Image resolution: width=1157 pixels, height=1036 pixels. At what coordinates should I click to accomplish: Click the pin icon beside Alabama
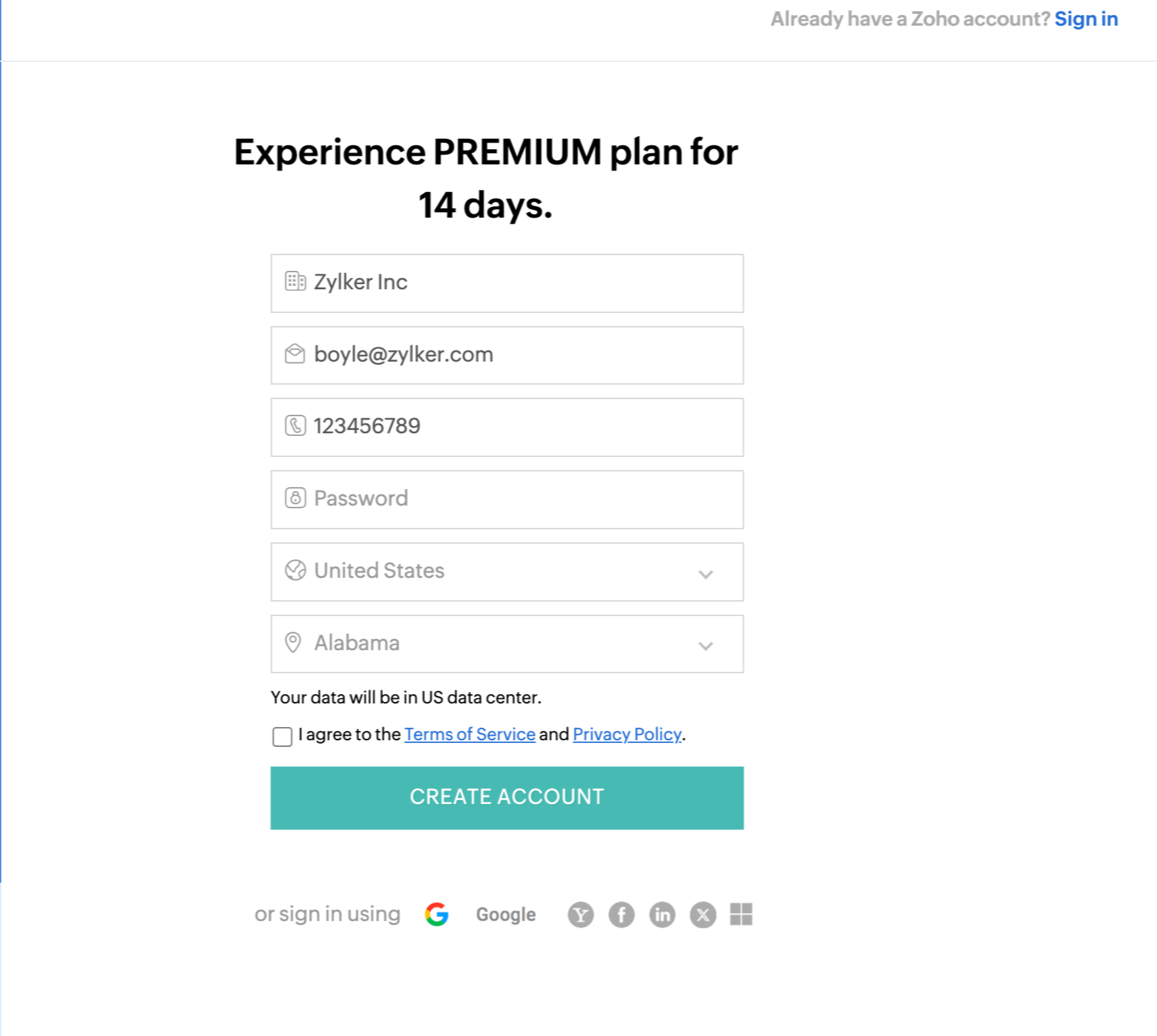coord(295,643)
